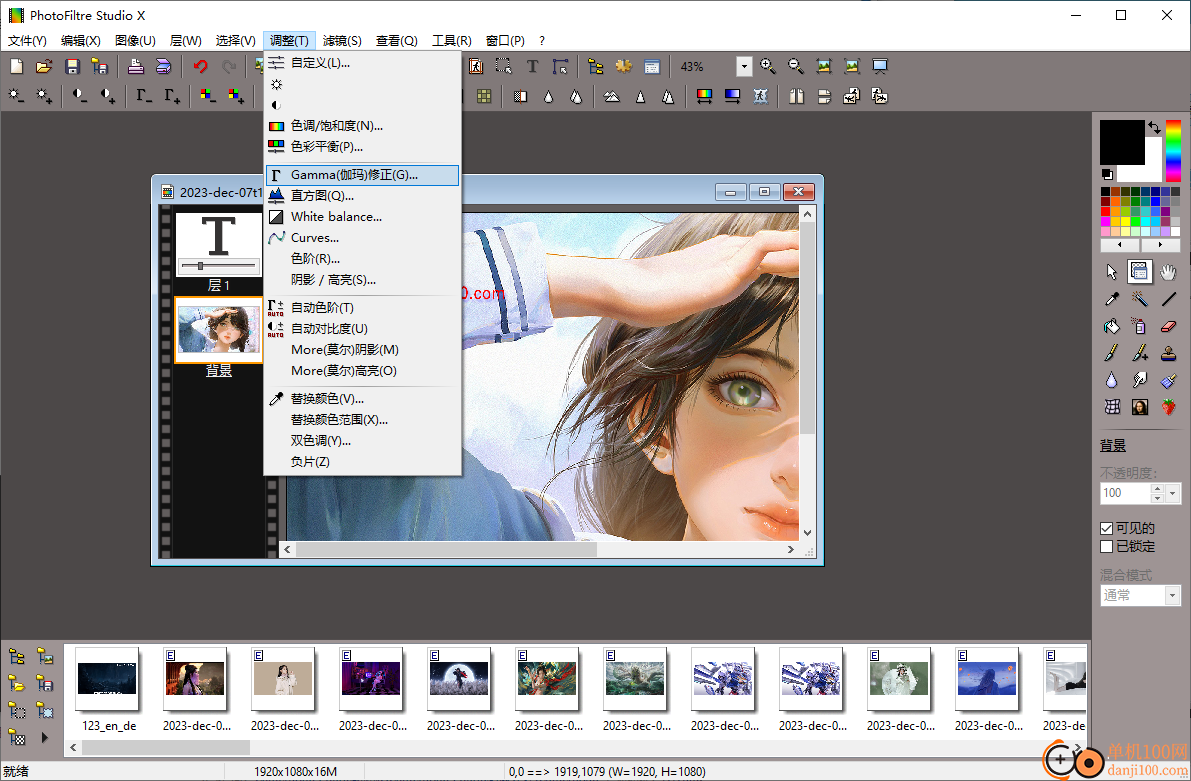Select the 背景 layer thumbnail
Screen dimensions: 1191x781
coord(219,330)
